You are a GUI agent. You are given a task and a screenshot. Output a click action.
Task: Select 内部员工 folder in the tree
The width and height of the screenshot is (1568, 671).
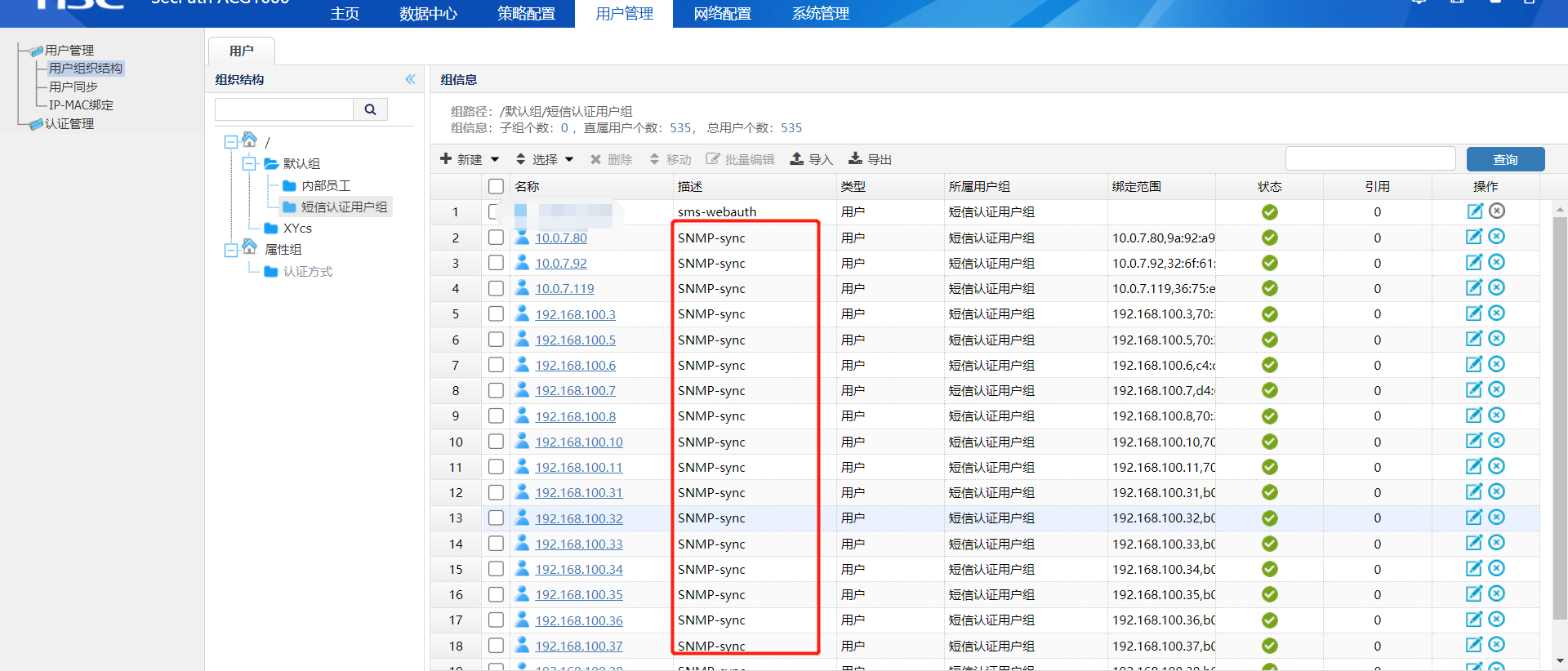click(x=325, y=186)
